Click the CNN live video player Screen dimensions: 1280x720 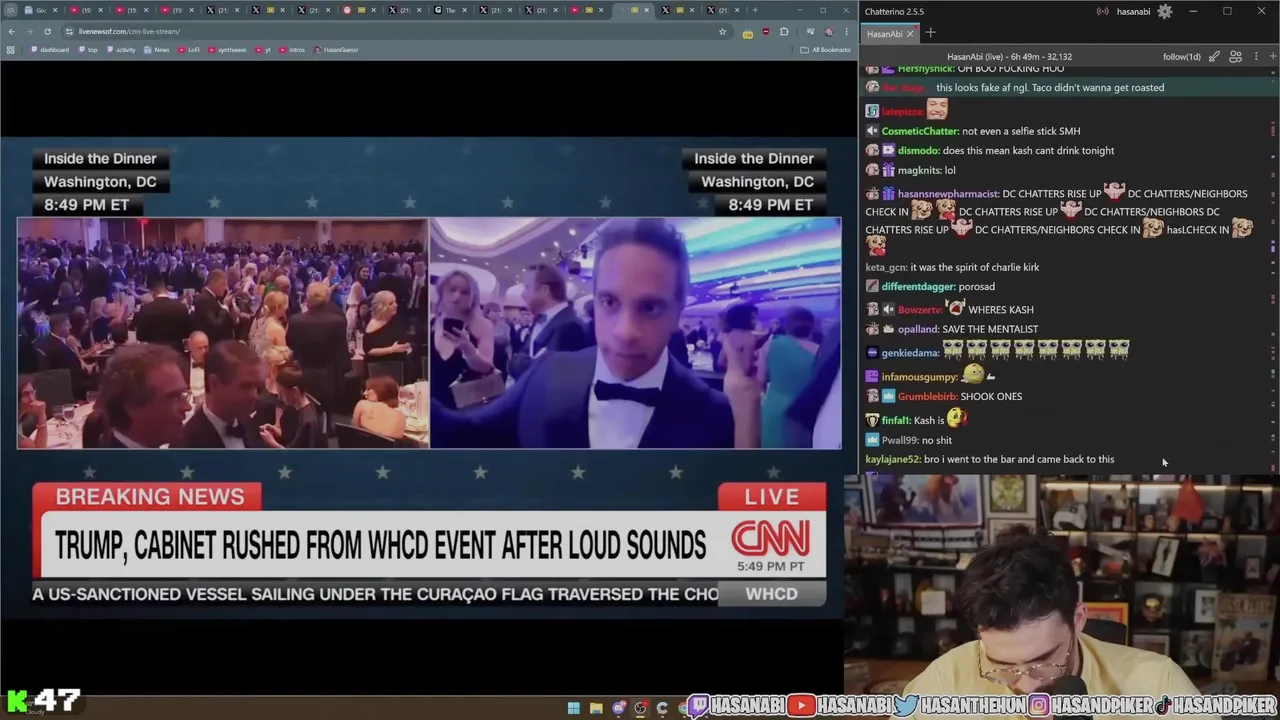click(429, 376)
